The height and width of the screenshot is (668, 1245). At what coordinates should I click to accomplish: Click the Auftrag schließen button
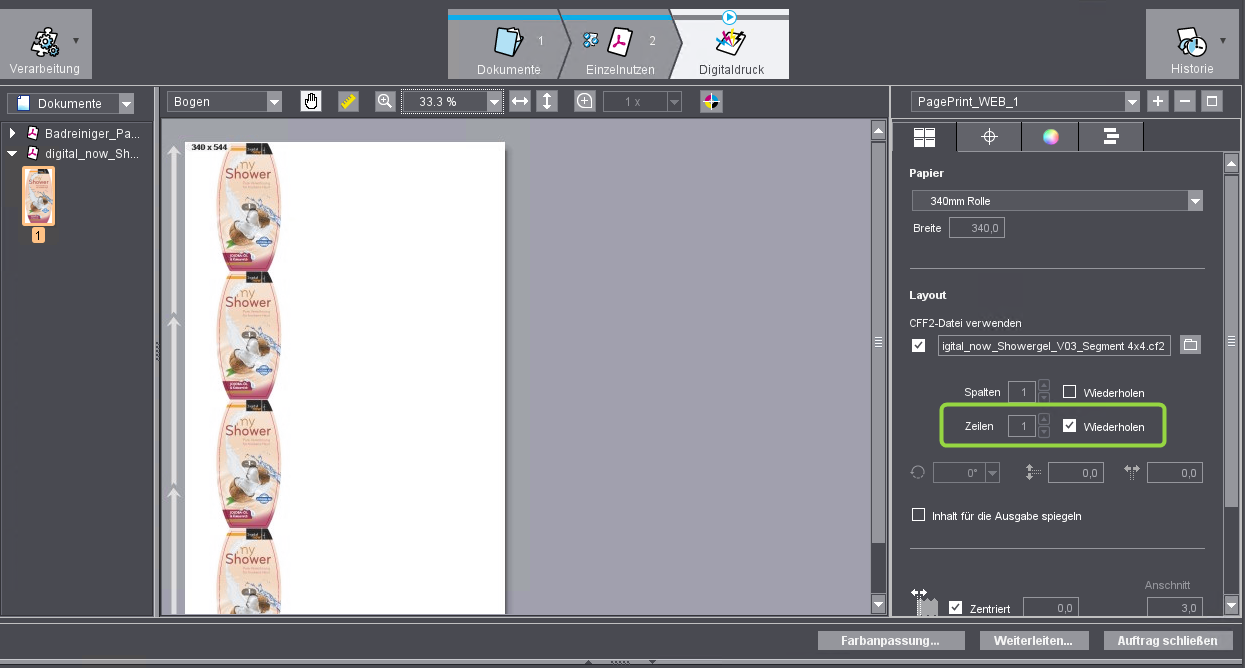pyautogui.click(x=1166, y=640)
